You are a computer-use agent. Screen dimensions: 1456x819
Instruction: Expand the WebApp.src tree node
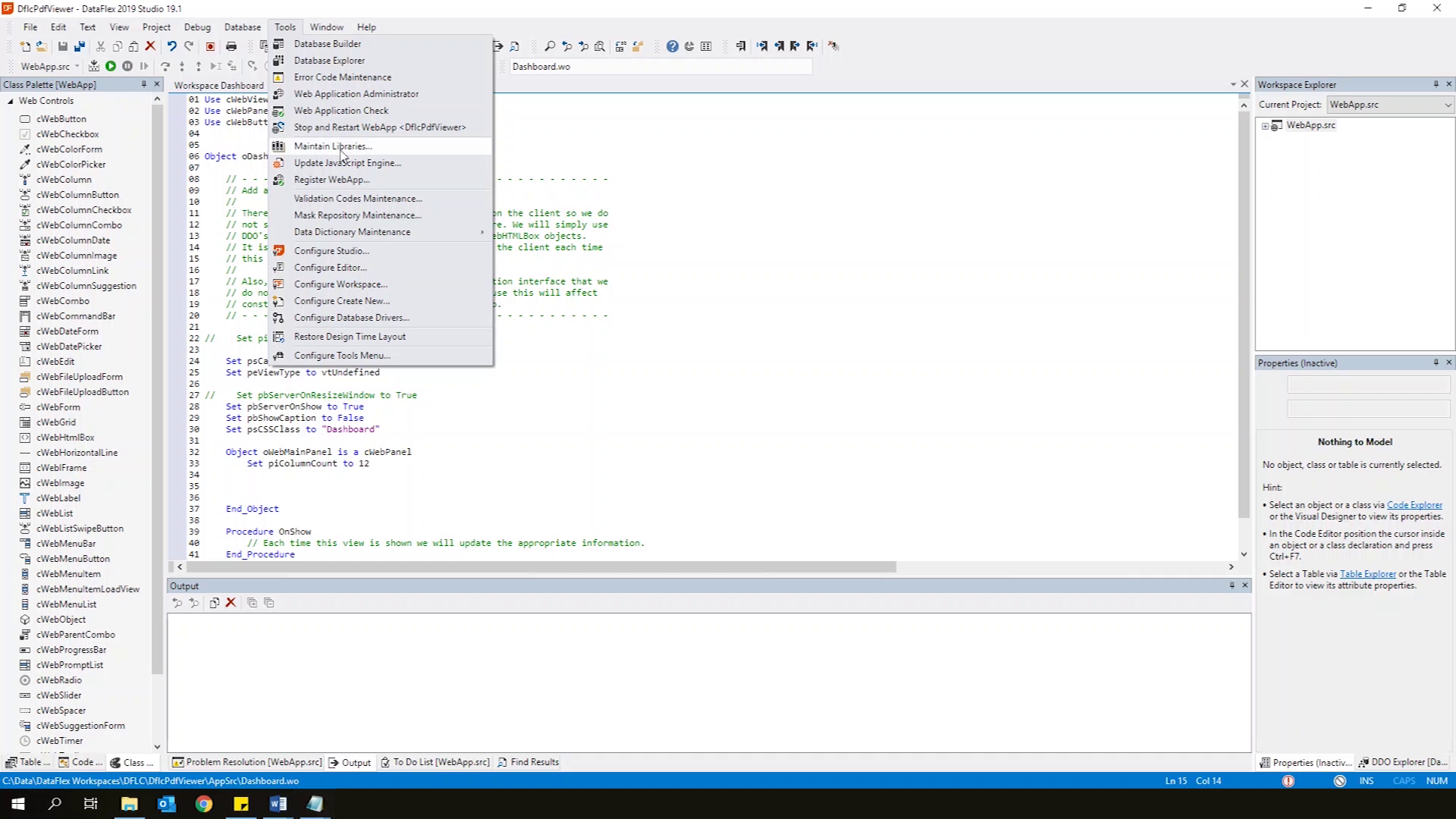(1265, 126)
